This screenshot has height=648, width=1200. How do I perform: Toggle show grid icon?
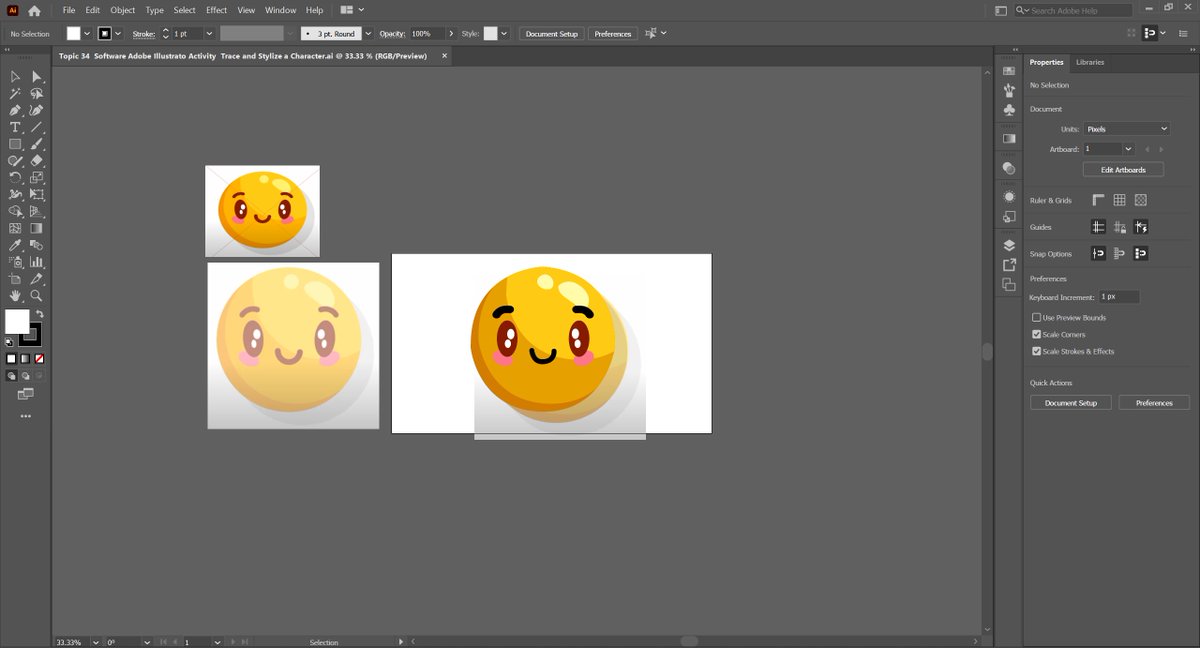(1119, 200)
